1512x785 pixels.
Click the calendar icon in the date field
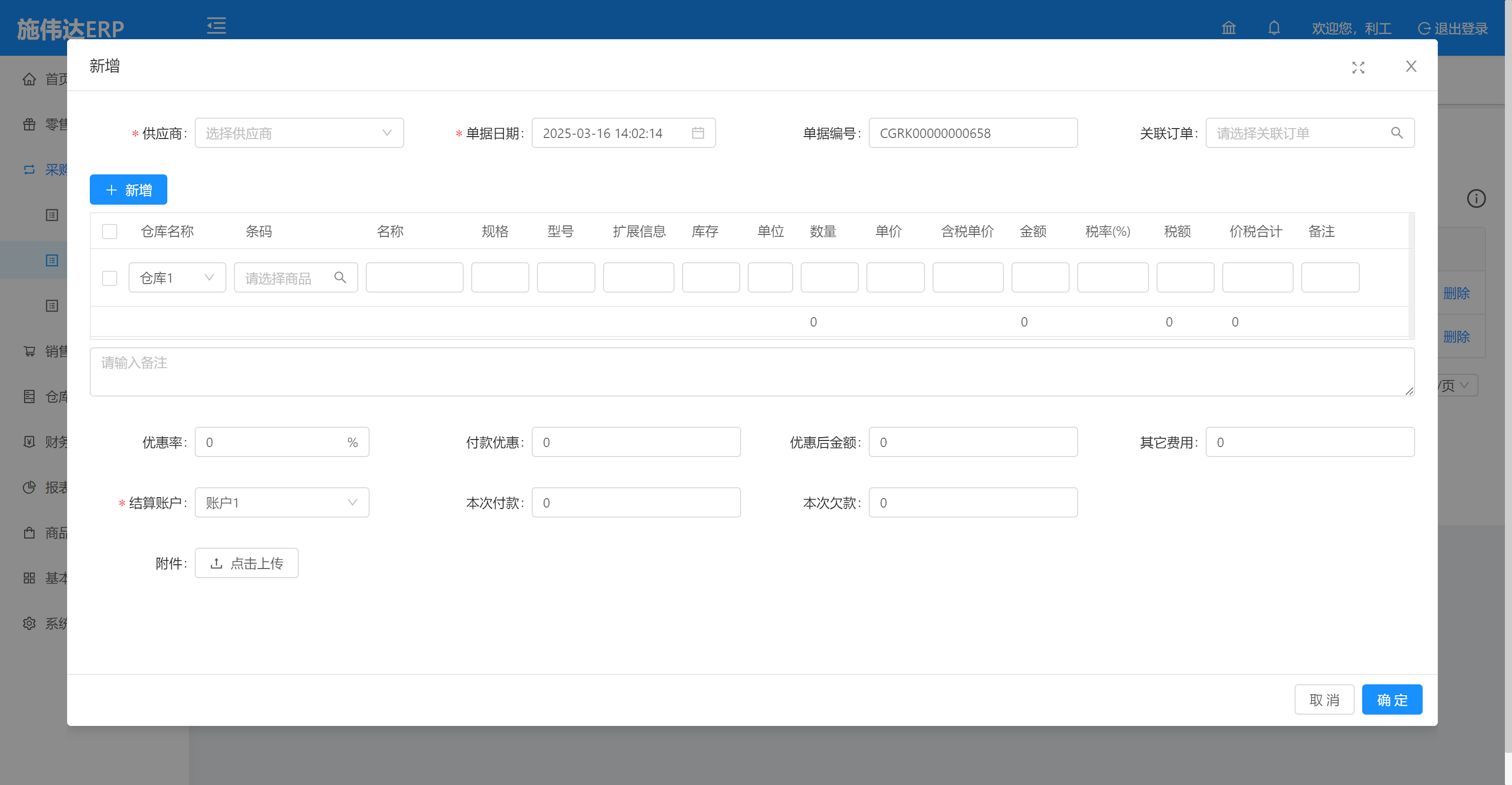point(697,133)
